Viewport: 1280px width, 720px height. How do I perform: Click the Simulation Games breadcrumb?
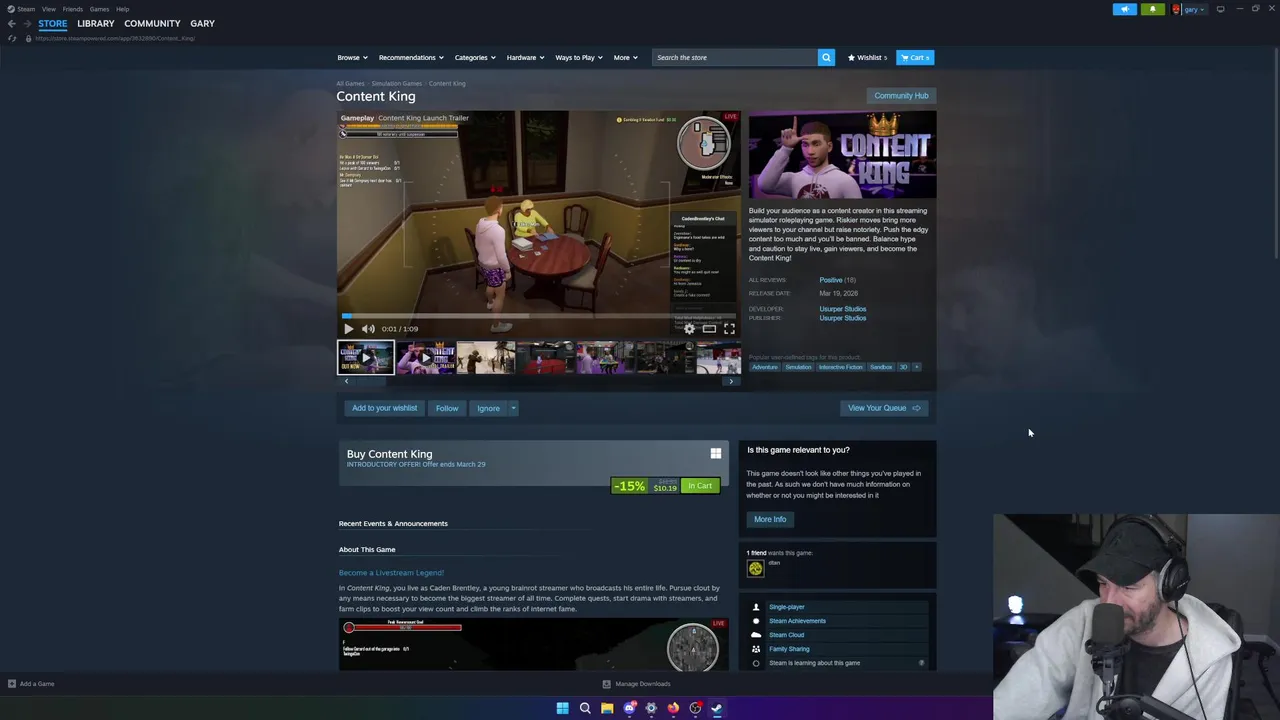396,84
